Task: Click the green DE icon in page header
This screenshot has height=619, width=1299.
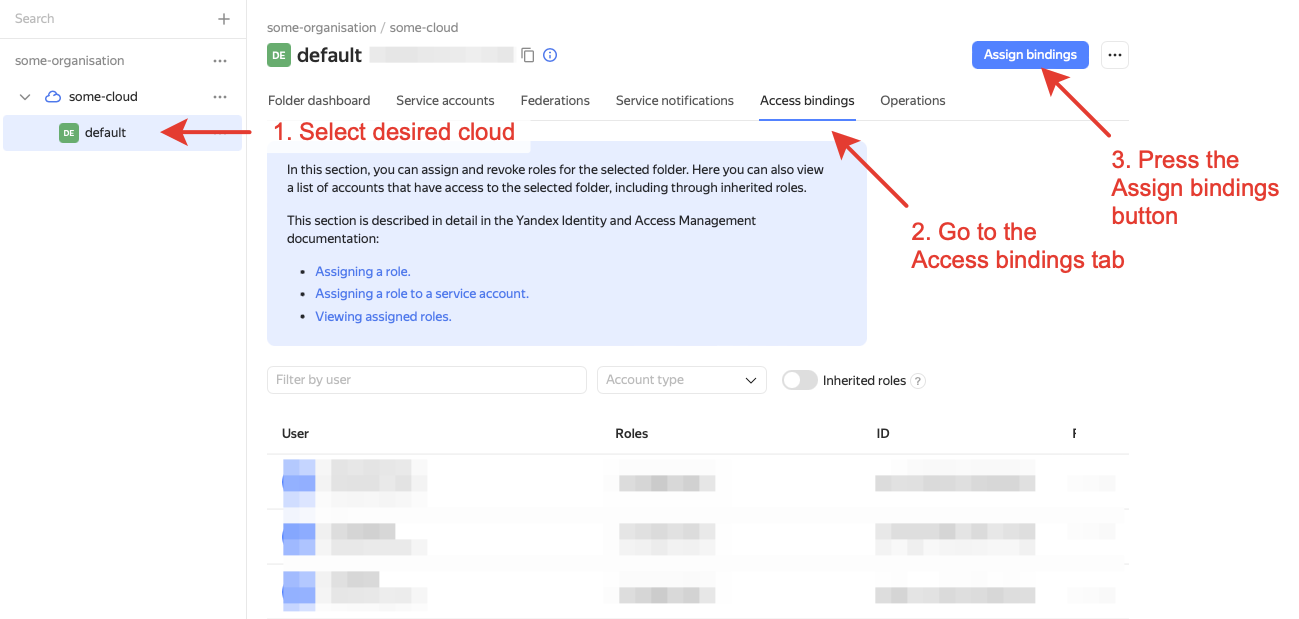Action: [279, 55]
